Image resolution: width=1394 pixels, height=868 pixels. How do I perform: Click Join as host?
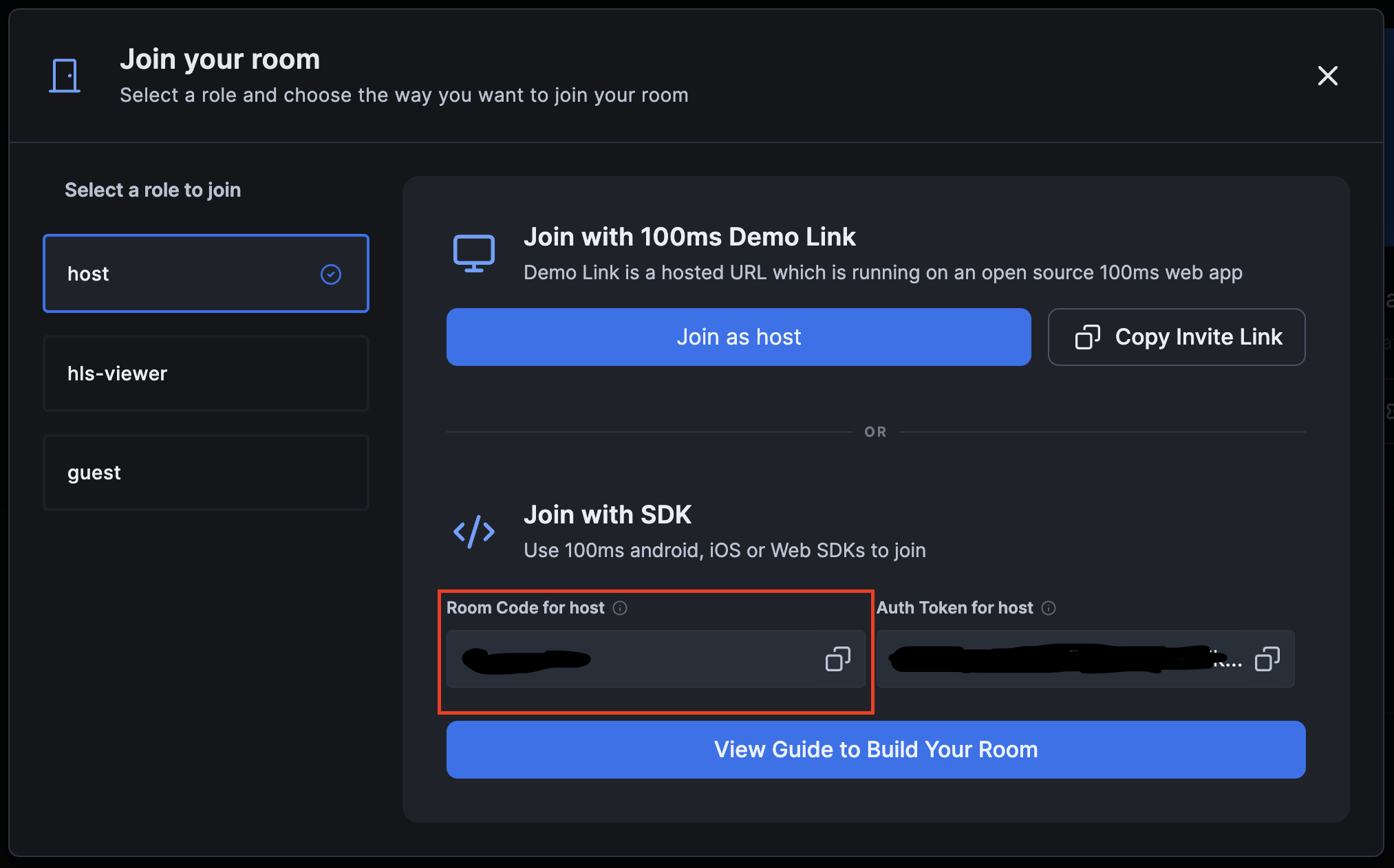click(x=738, y=337)
